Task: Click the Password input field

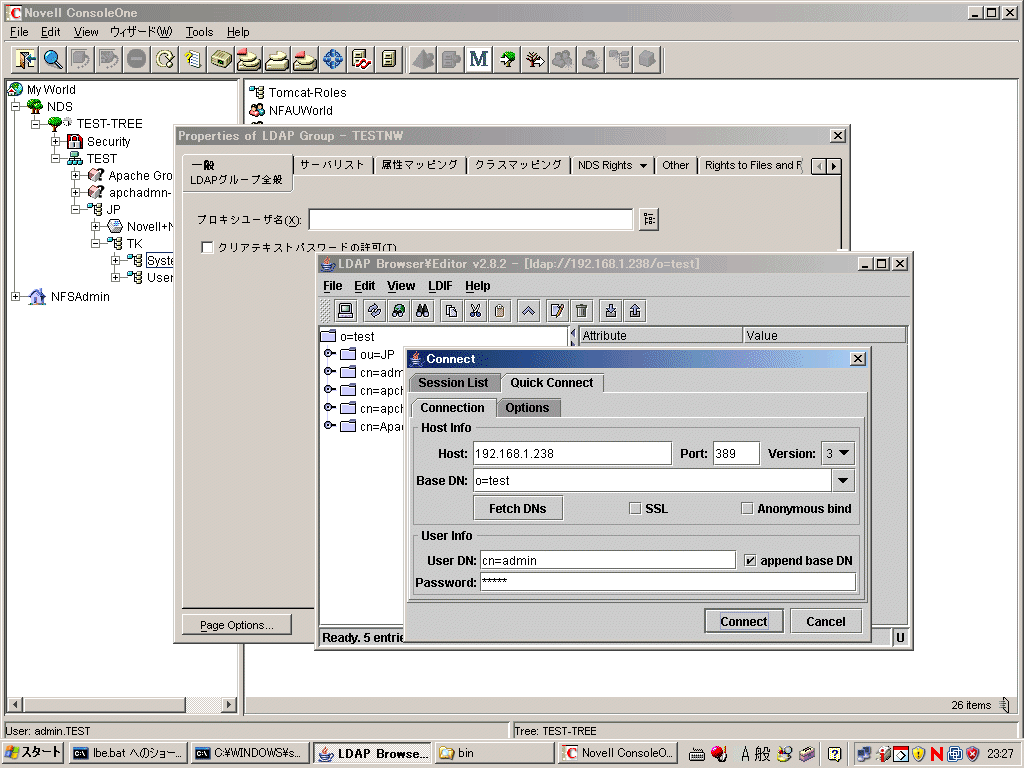Action: (x=668, y=582)
